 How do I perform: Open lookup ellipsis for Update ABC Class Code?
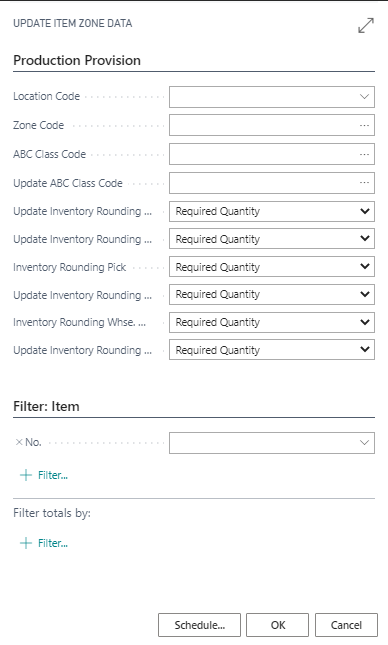pos(364,183)
